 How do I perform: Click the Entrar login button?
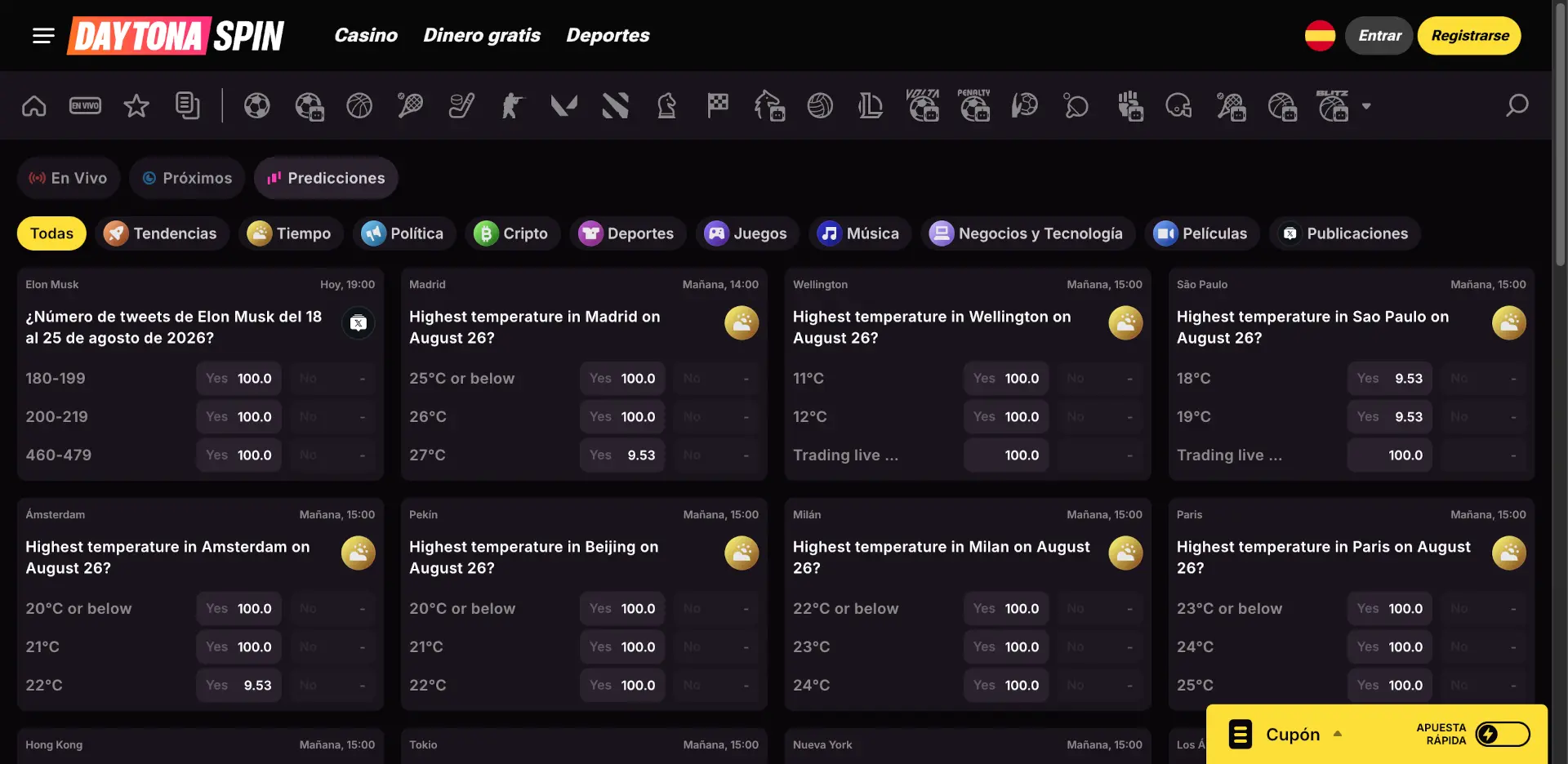click(x=1379, y=35)
